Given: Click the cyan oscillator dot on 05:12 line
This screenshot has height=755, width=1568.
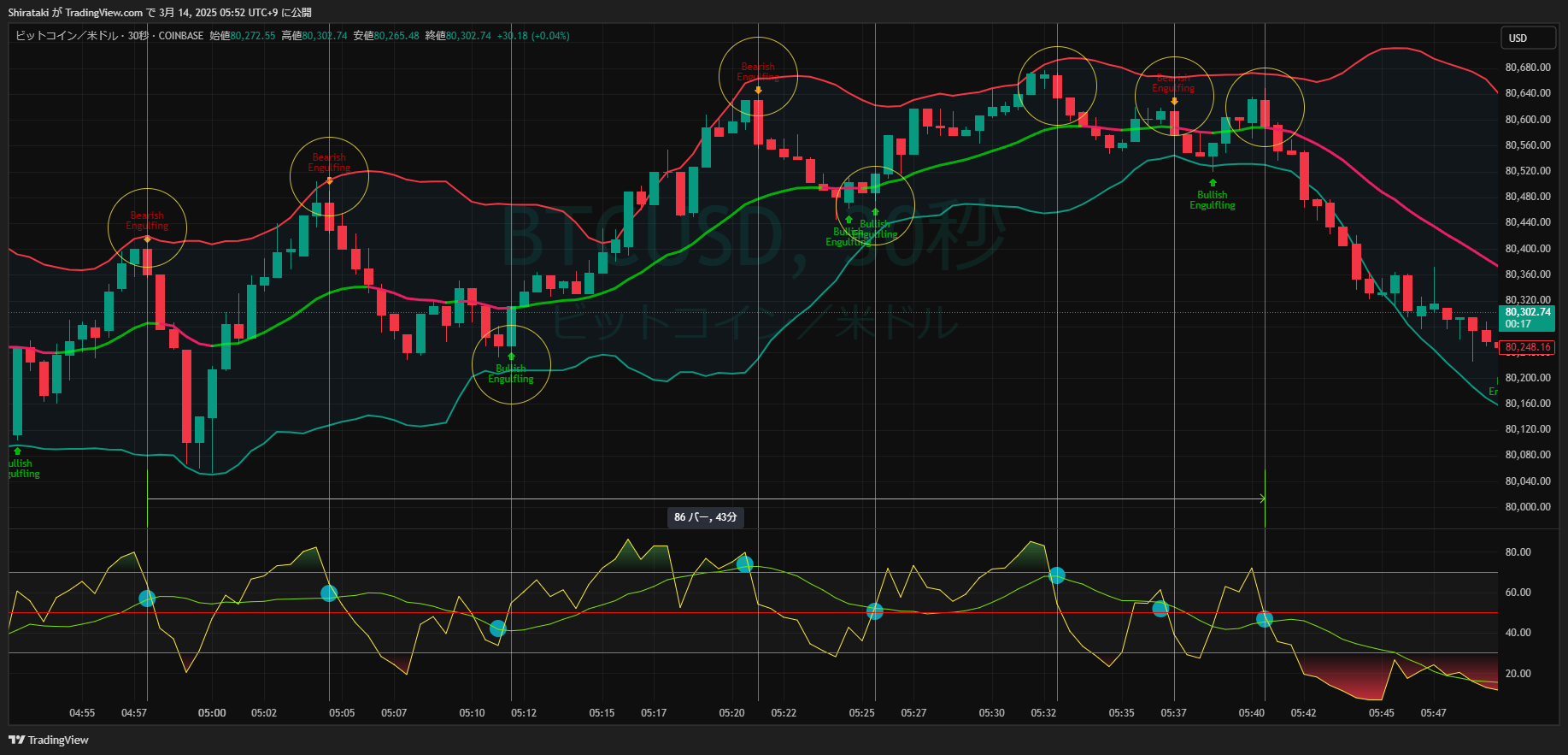Looking at the screenshot, I should (498, 629).
